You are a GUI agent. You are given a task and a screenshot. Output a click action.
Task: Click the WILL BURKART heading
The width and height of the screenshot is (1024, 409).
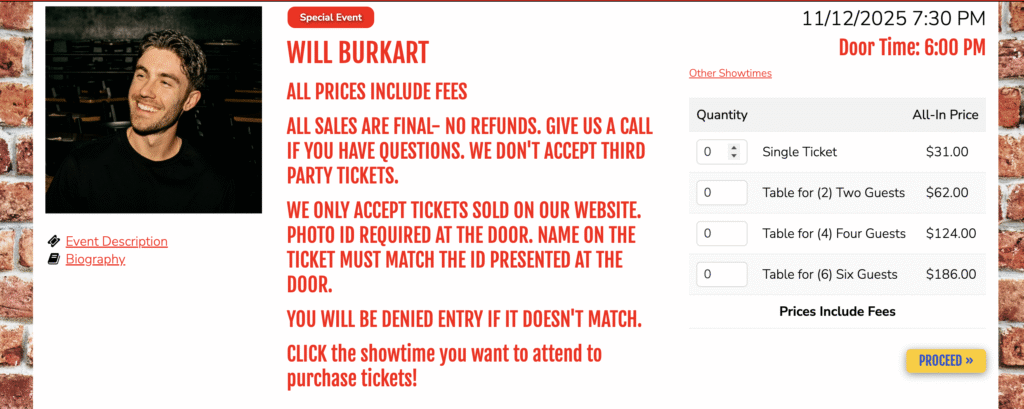357,52
